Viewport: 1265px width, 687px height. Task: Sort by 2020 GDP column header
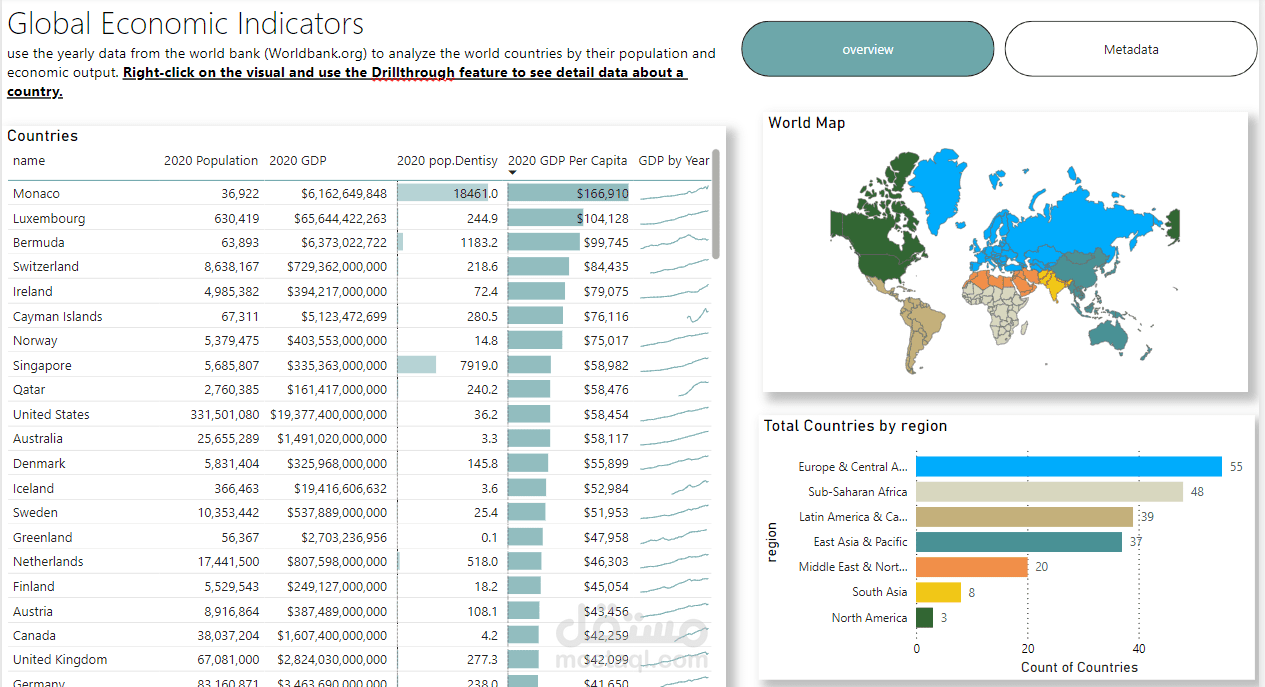pyautogui.click(x=298, y=160)
